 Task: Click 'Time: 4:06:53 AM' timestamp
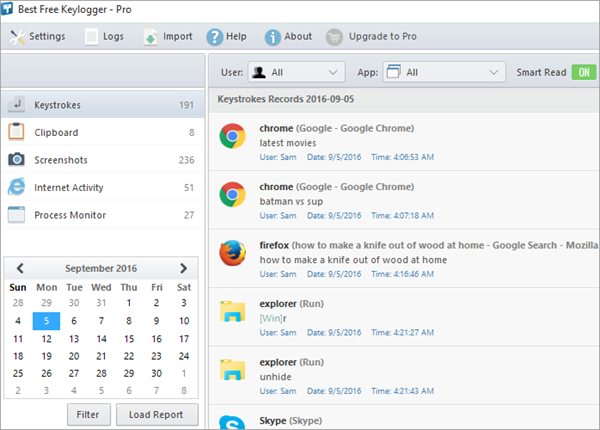[x=403, y=157]
